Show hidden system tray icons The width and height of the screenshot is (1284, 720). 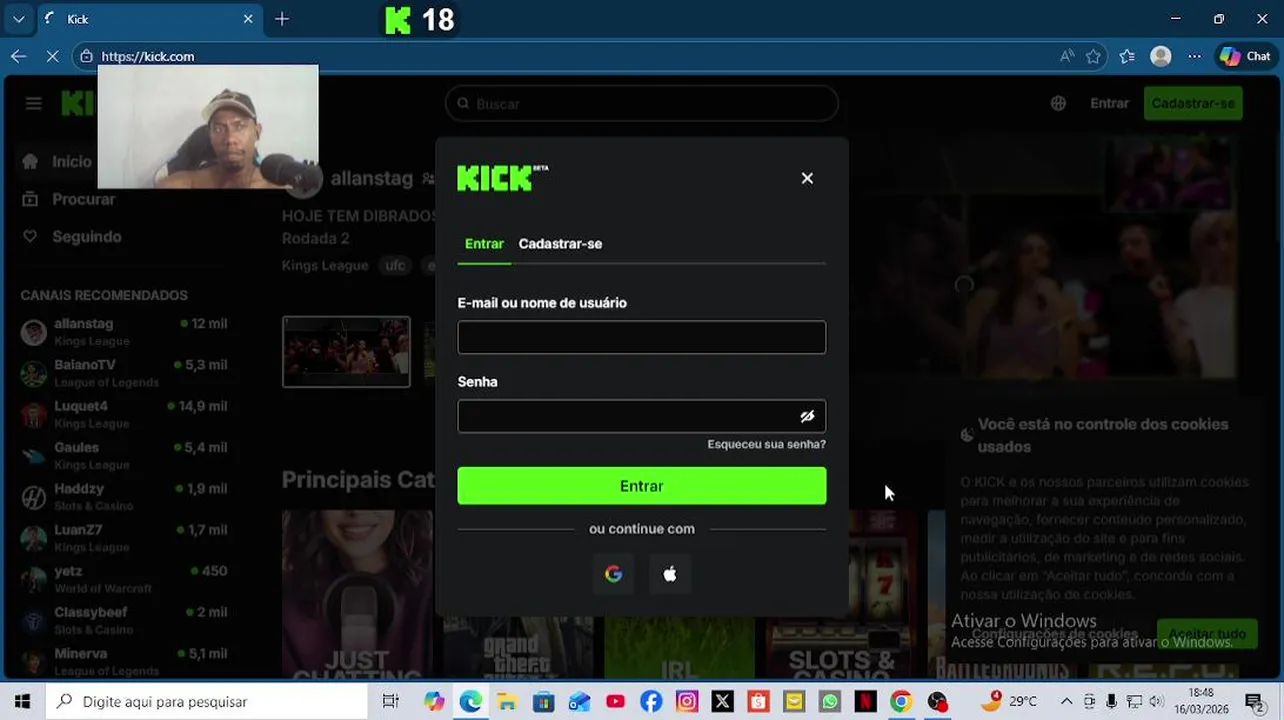pos(1066,702)
